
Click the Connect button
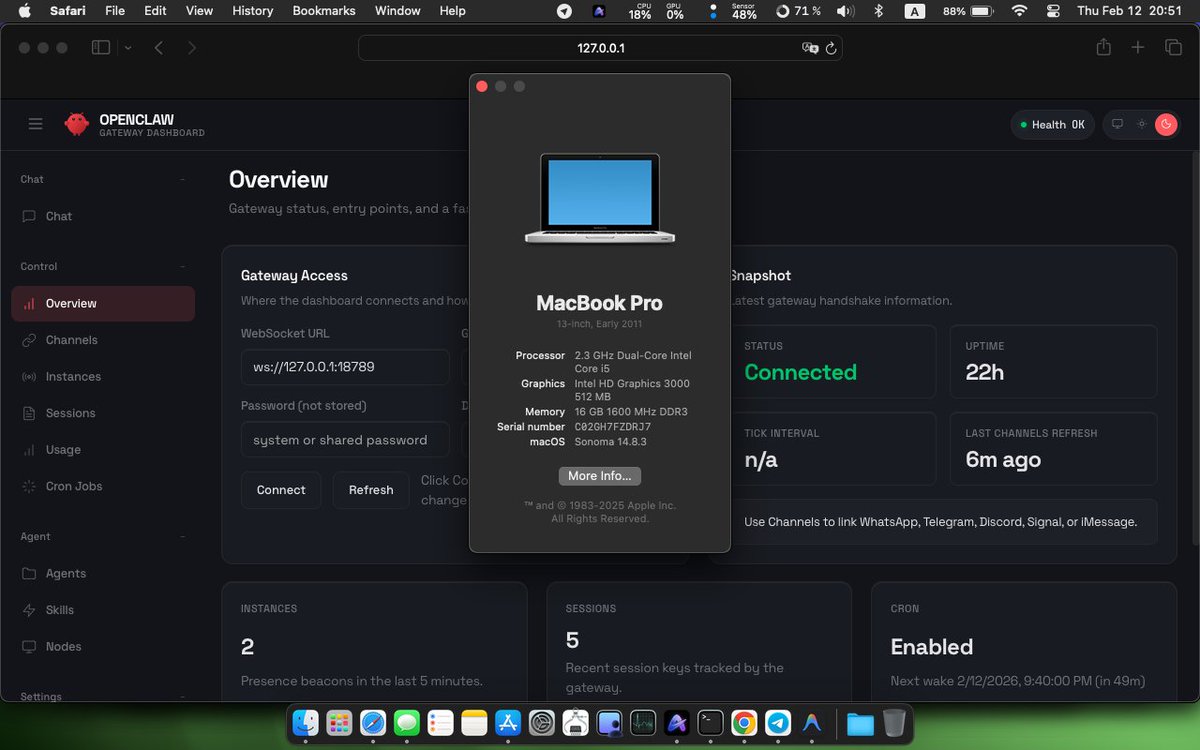pyautogui.click(x=281, y=490)
